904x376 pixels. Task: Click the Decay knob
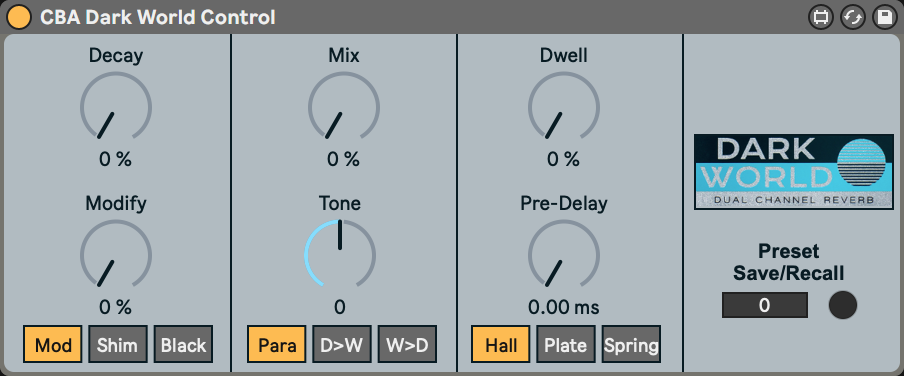[116, 107]
